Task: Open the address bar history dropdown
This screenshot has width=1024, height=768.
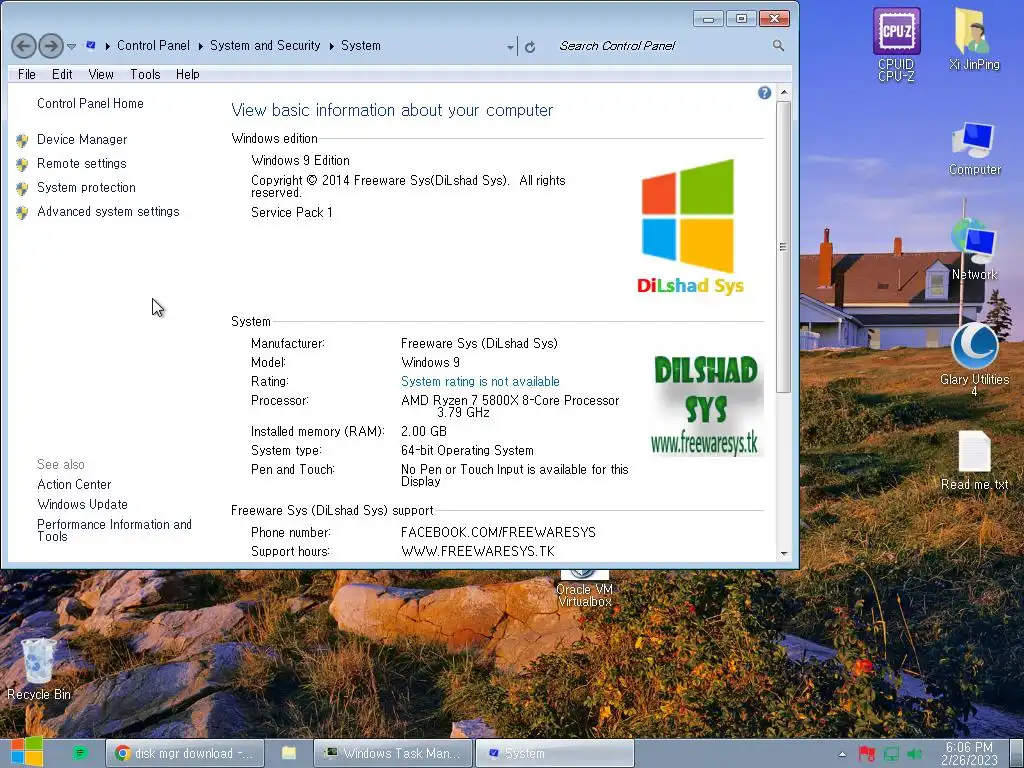Action: [x=510, y=46]
